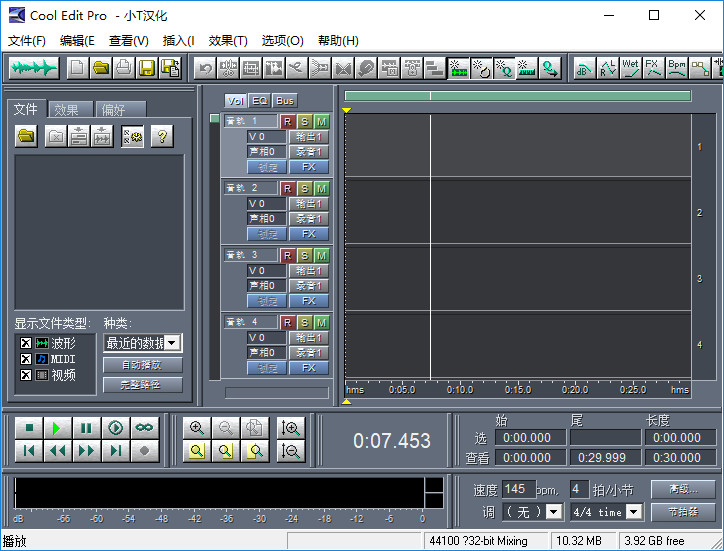The image size is (724, 551).
Task: Toggle FX envelope icon
Action: tap(653, 68)
